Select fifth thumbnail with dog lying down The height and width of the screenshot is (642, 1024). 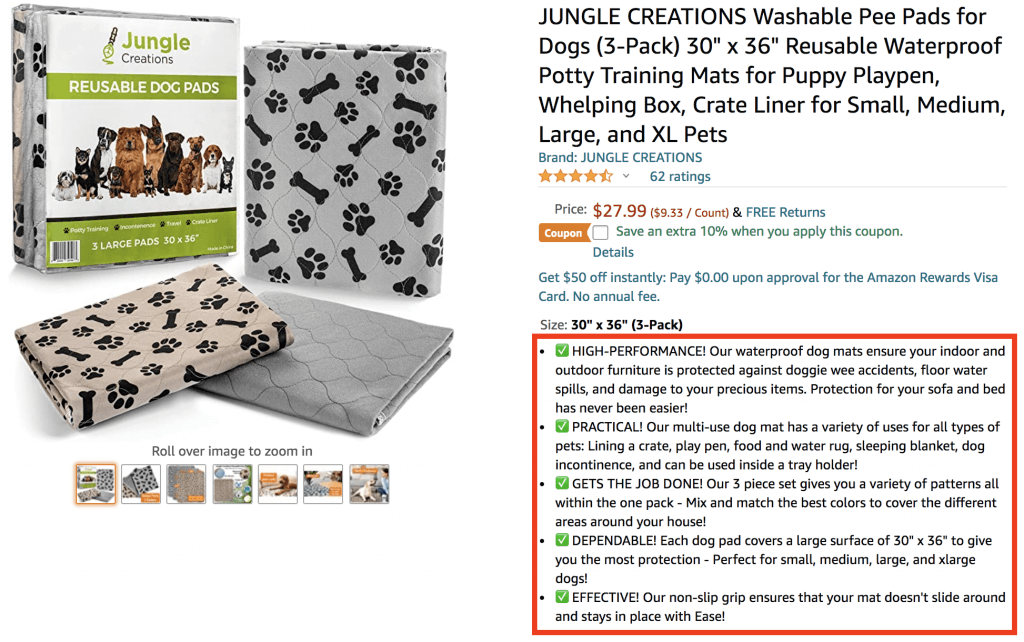point(278,484)
